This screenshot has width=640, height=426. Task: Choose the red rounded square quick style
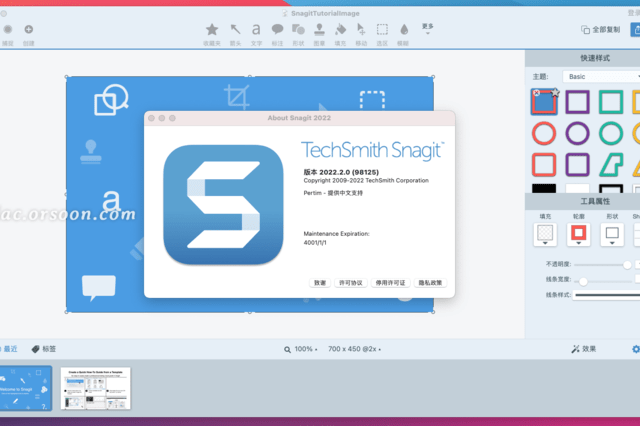coord(544,165)
